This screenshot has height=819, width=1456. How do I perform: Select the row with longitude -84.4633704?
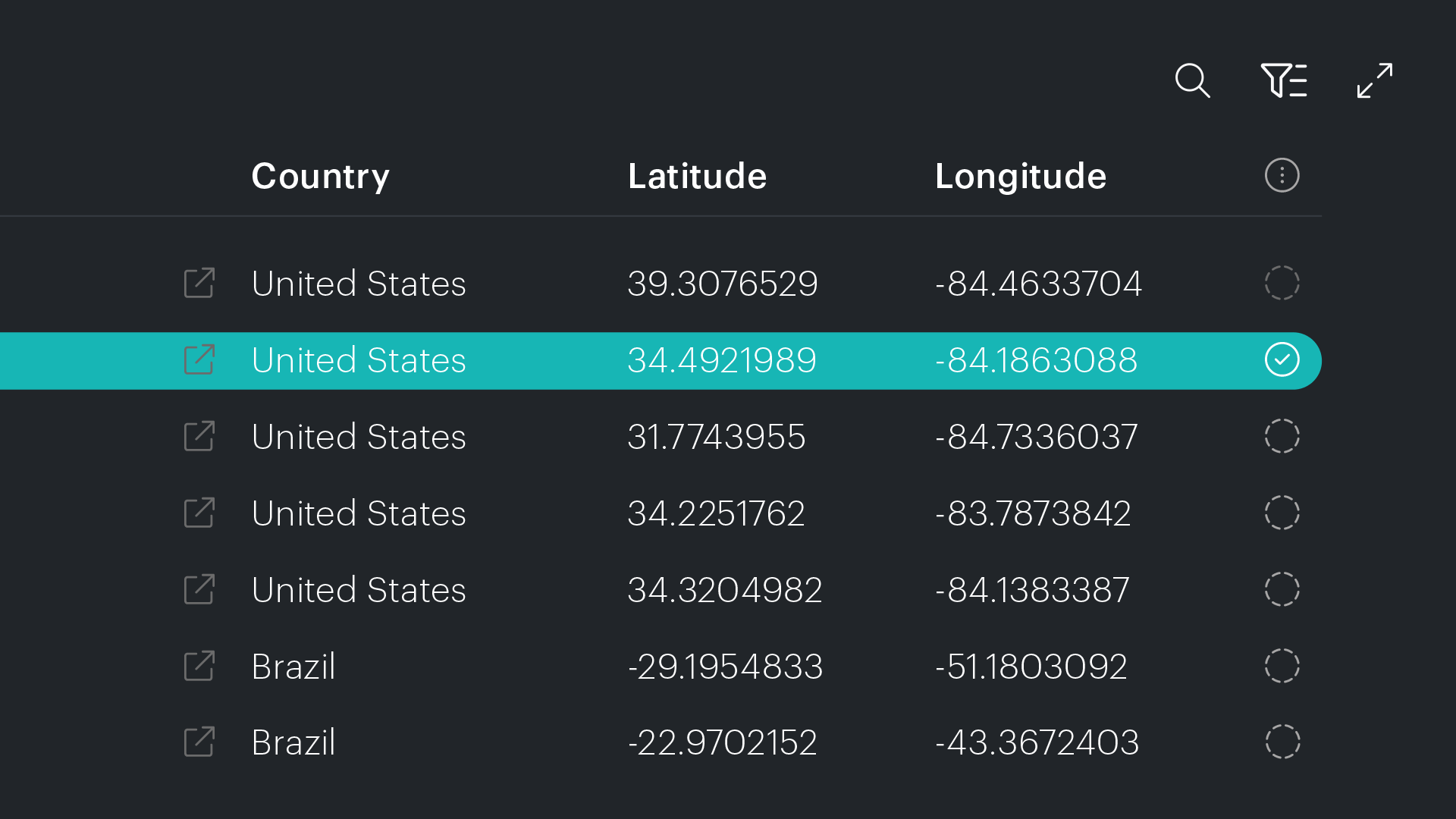click(x=1282, y=283)
